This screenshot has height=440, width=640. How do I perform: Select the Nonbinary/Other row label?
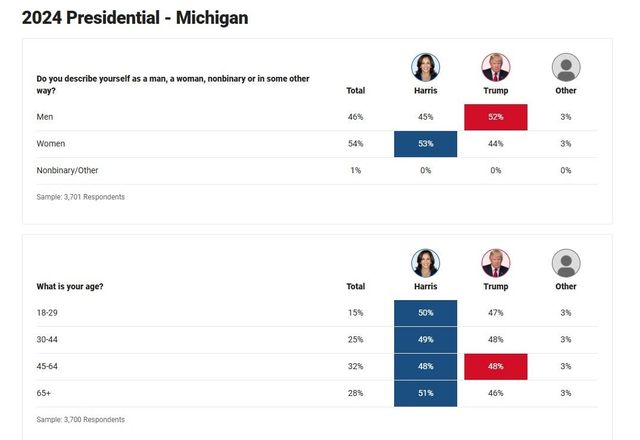click(x=67, y=171)
